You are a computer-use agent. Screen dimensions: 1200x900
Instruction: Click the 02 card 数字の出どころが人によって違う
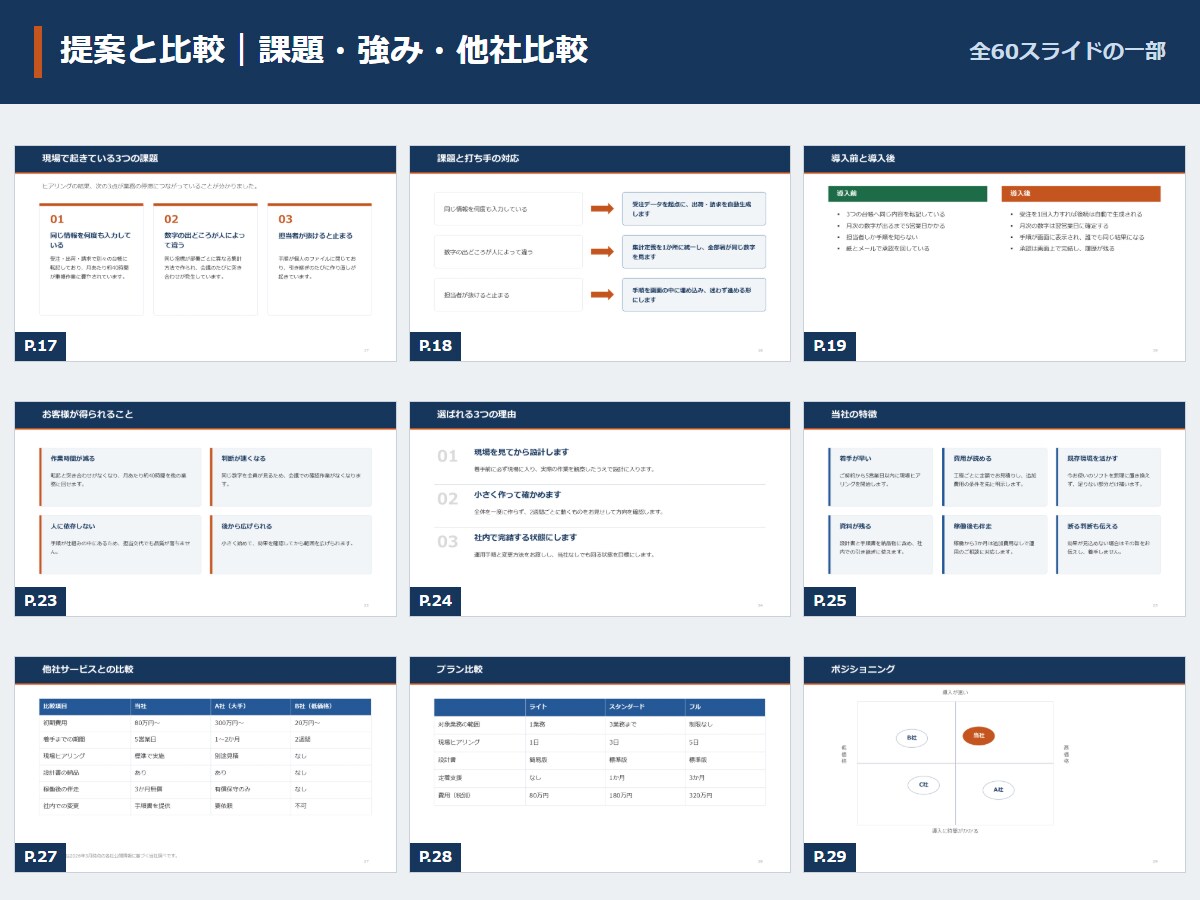click(205, 259)
